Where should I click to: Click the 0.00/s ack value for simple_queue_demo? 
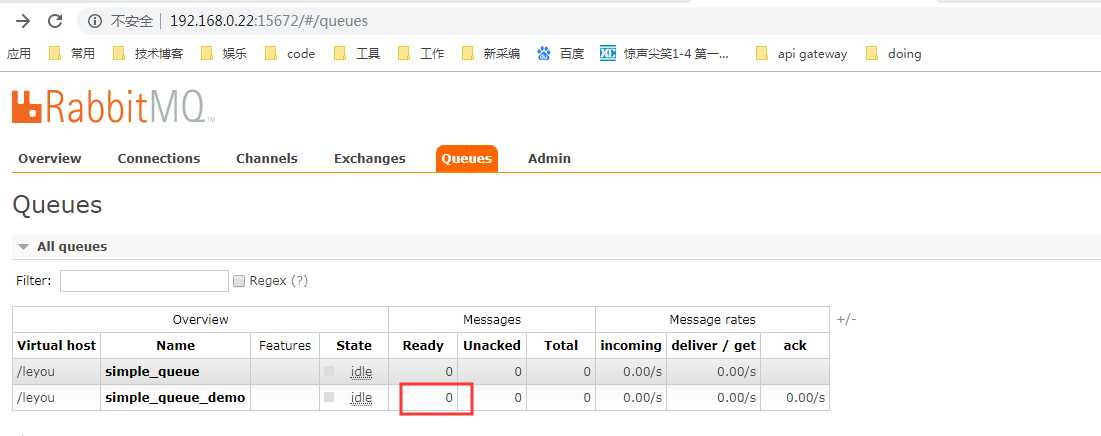point(805,397)
